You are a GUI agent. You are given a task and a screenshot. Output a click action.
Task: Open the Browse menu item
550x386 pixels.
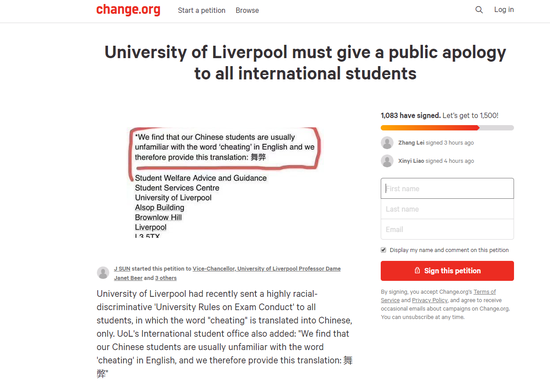pyautogui.click(x=247, y=11)
